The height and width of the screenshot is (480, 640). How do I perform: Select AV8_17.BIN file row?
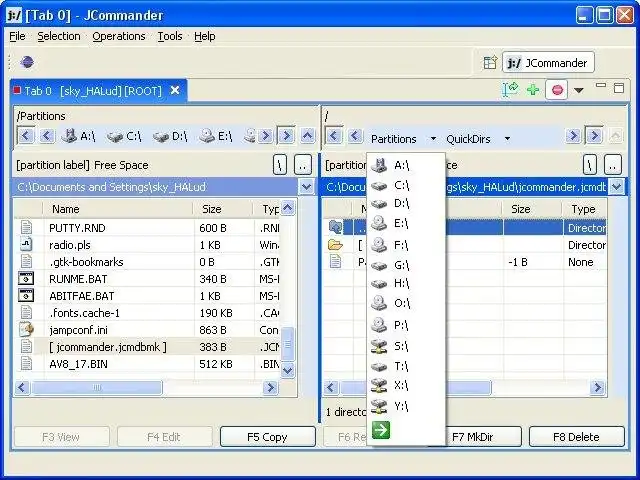pyautogui.click(x=147, y=364)
